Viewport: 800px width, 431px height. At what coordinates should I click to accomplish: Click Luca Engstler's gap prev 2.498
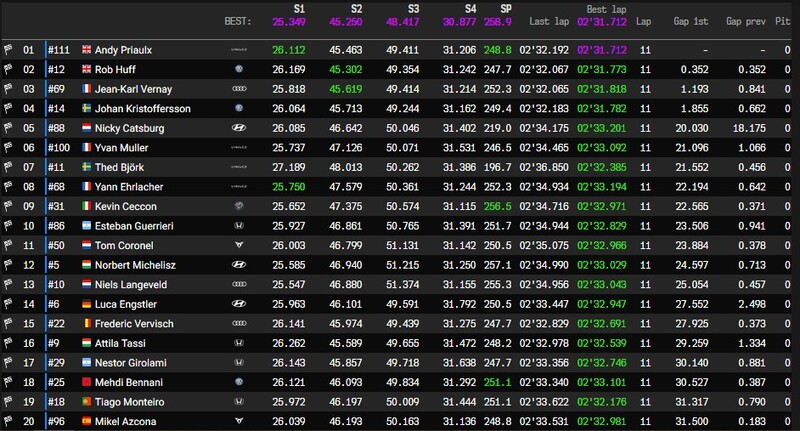coord(752,304)
